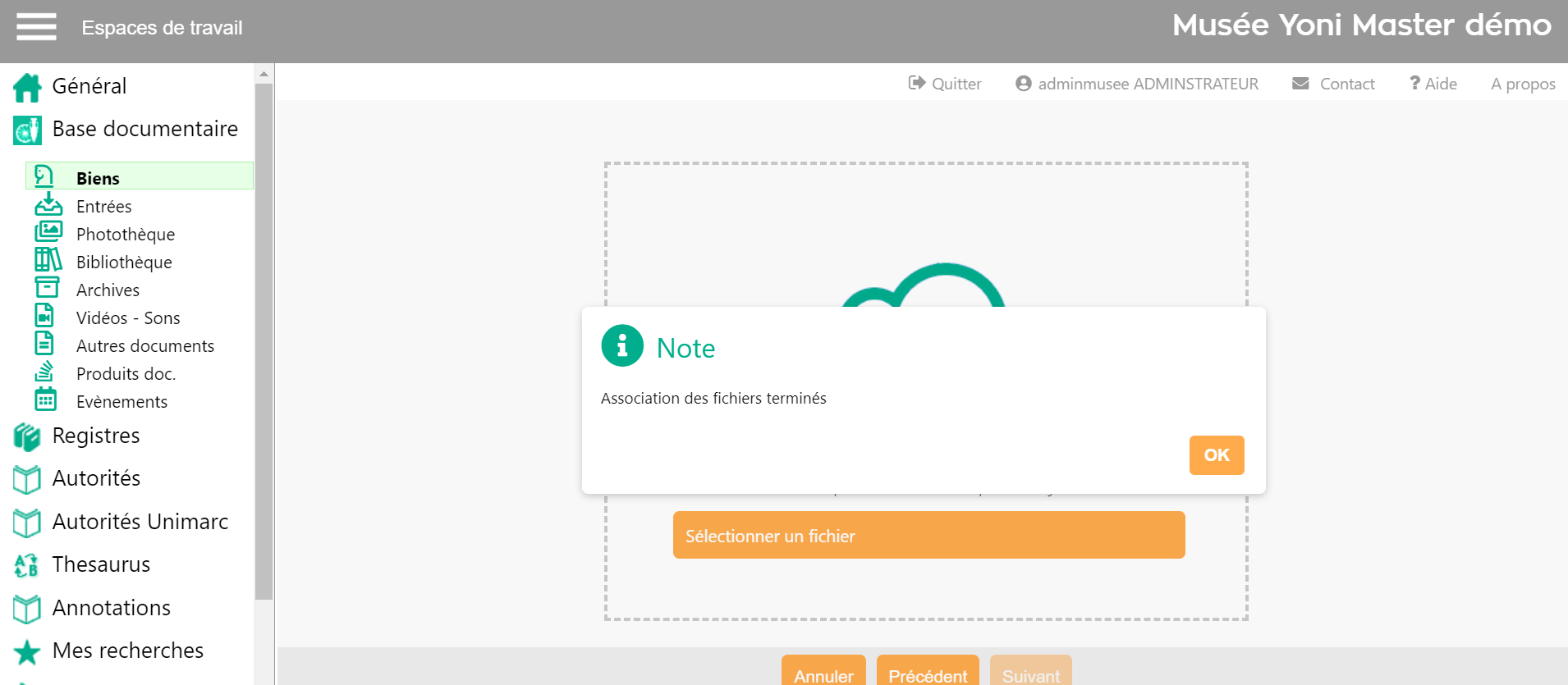Click the Evènements calendar icon

pyautogui.click(x=46, y=400)
